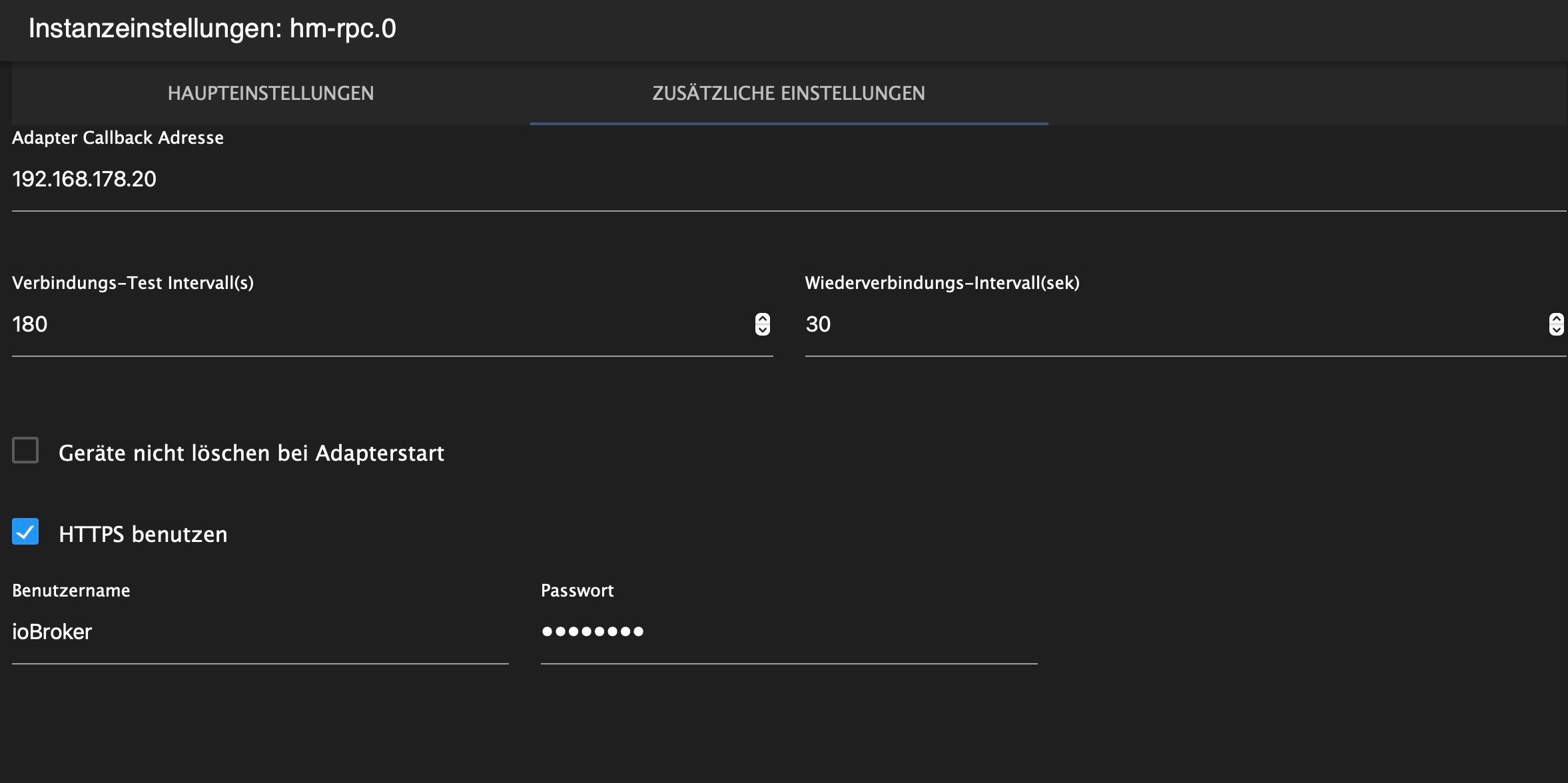This screenshot has width=1568, height=783.
Task: Click the Instanzeinstellungen hm-rpc.0 title
Action: click(x=212, y=29)
